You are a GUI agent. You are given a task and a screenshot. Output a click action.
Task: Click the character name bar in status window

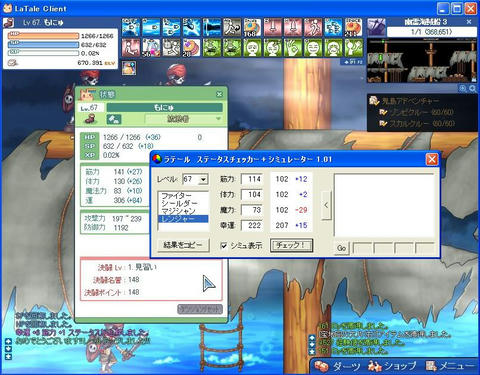(x=164, y=107)
